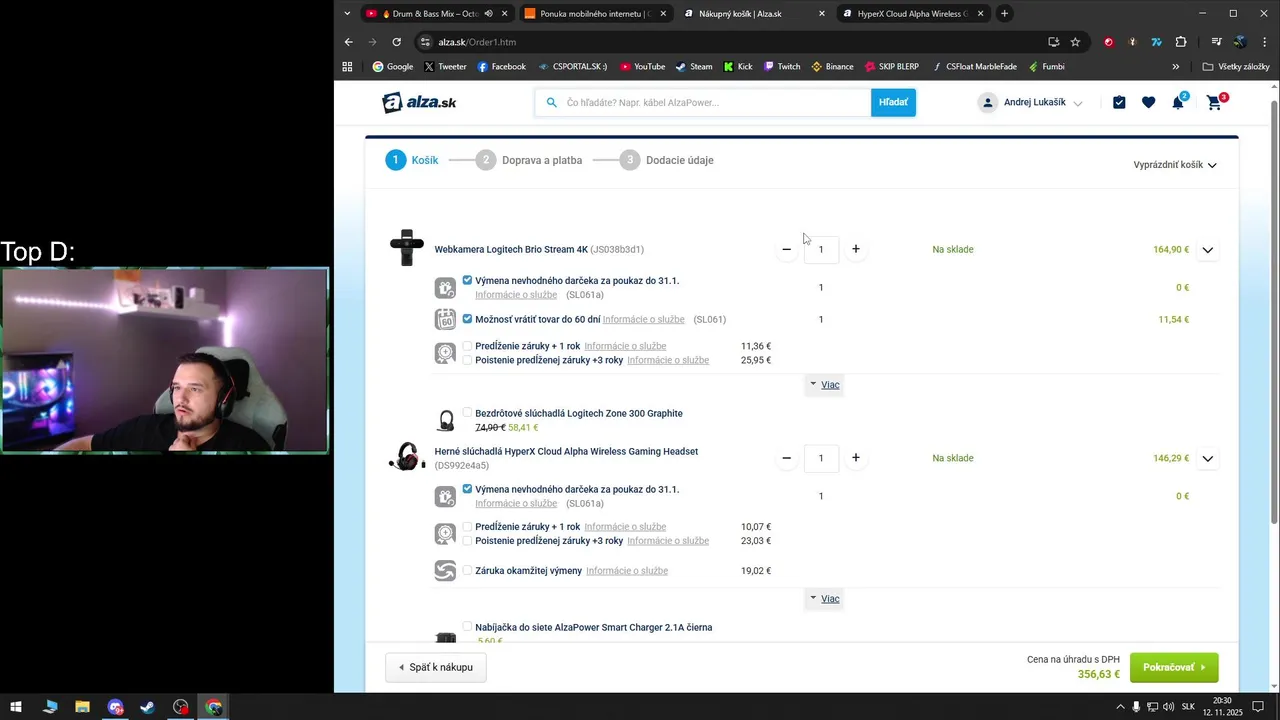The height and width of the screenshot is (720, 1280).
Task: Uncheck 60-day return option 'Možnosť vrátiť tovar do 60 dní'
Action: tap(467, 319)
